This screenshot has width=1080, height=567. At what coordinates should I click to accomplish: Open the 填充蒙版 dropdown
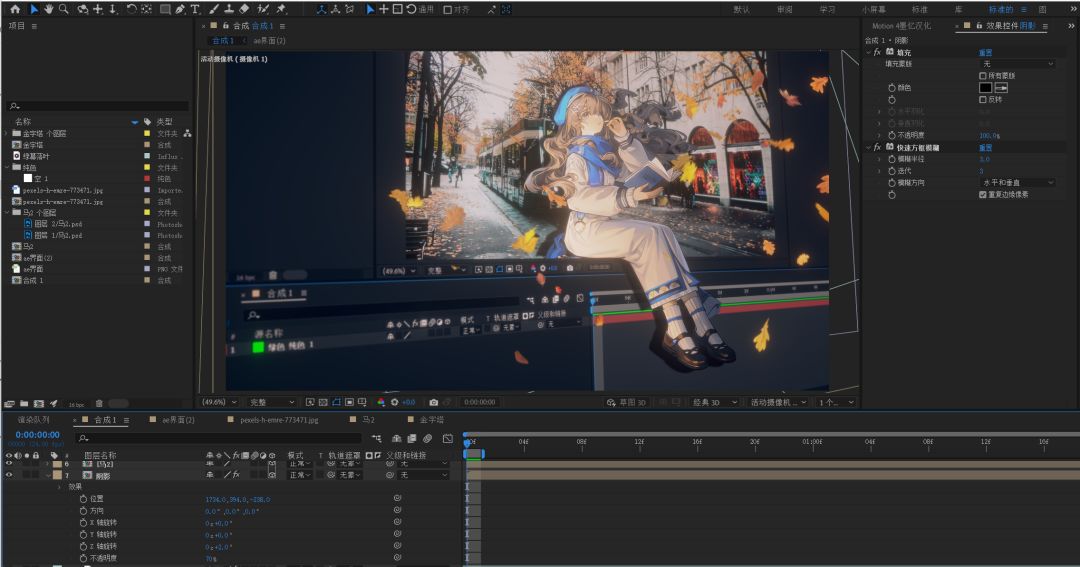tap(1017, 64)
